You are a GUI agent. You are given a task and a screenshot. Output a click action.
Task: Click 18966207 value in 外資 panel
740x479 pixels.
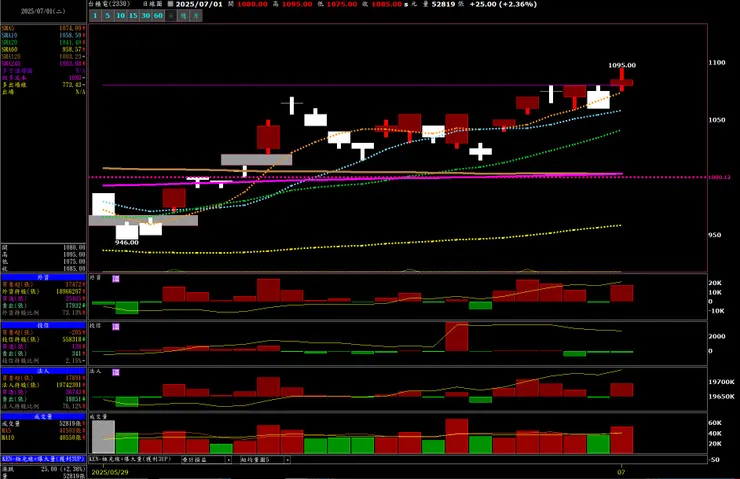[68, 292]
